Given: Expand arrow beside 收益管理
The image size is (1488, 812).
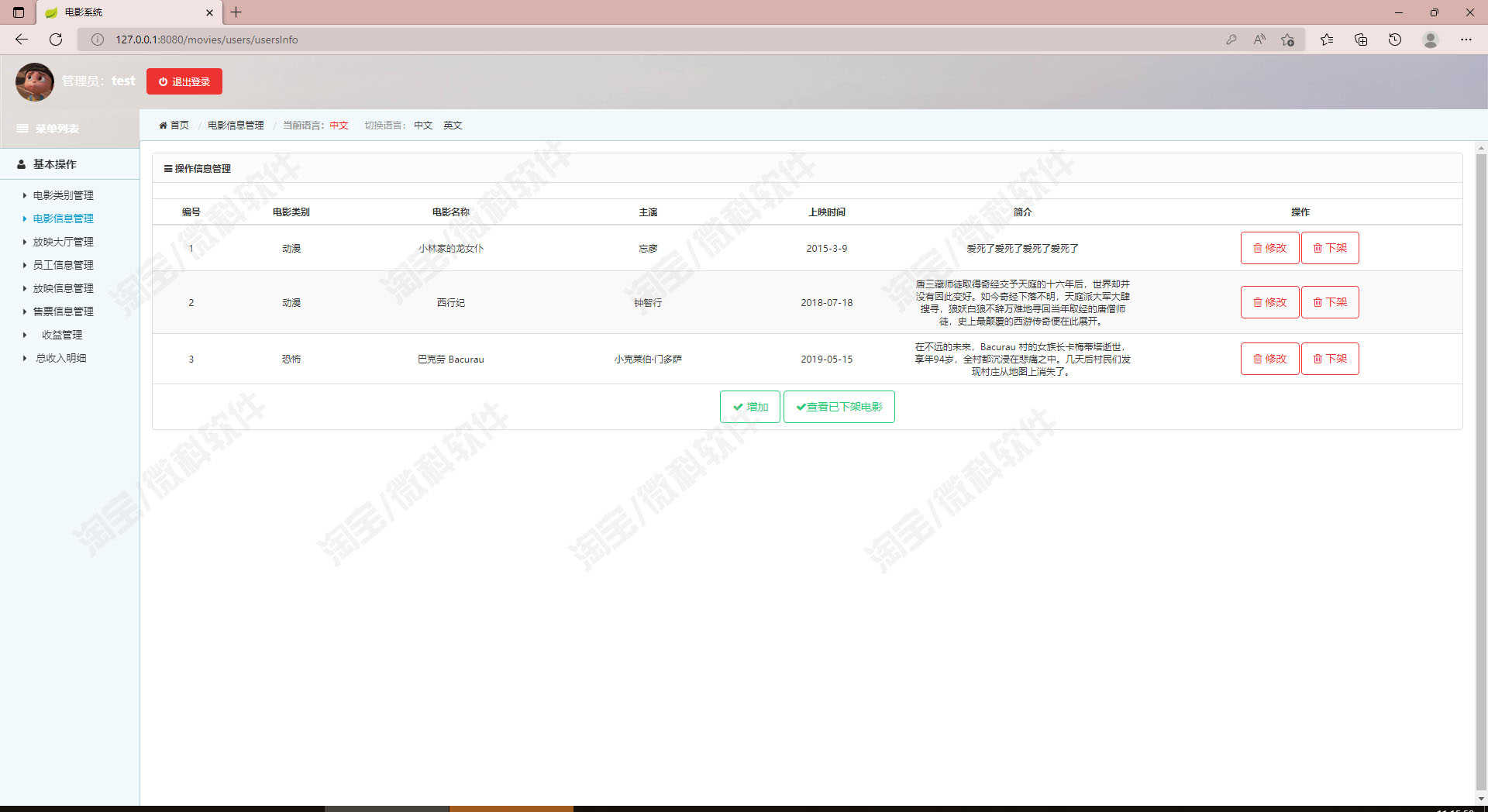Looking at the screenshot, I should (24, 335).
